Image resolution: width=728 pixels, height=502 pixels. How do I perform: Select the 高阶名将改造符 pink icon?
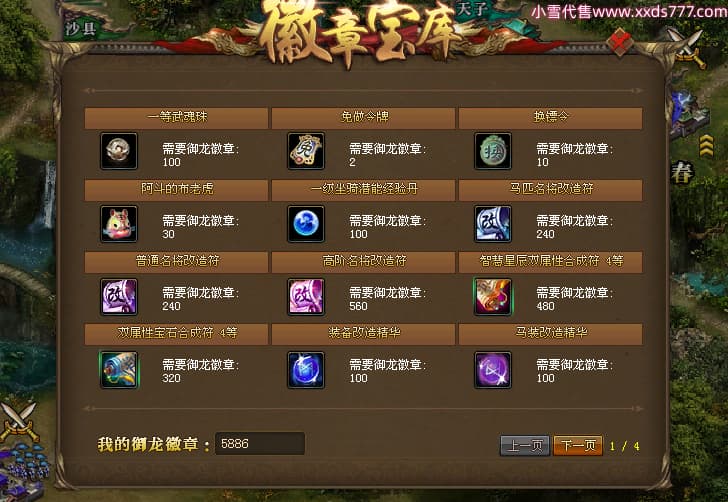pyautogui.click(x=306, y=297)
